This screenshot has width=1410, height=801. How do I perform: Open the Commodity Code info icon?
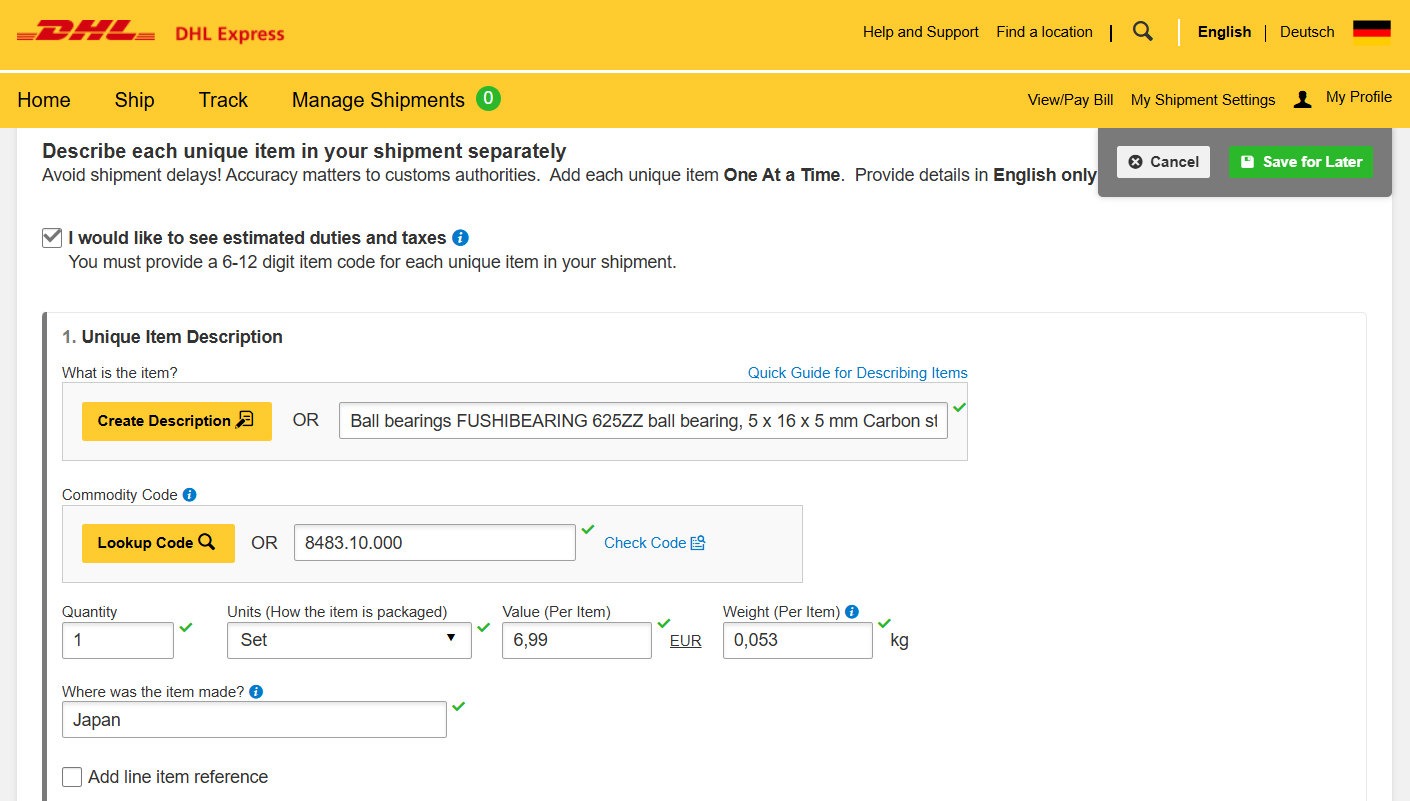(190, 494)
